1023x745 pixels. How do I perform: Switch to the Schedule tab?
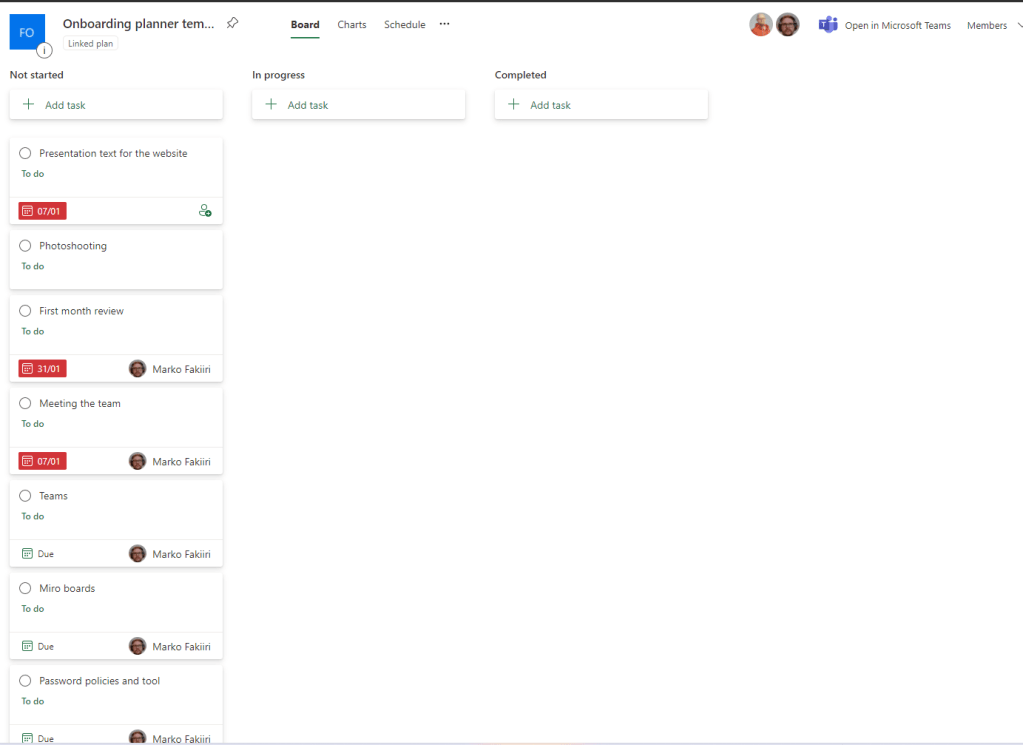coord(404,25)
